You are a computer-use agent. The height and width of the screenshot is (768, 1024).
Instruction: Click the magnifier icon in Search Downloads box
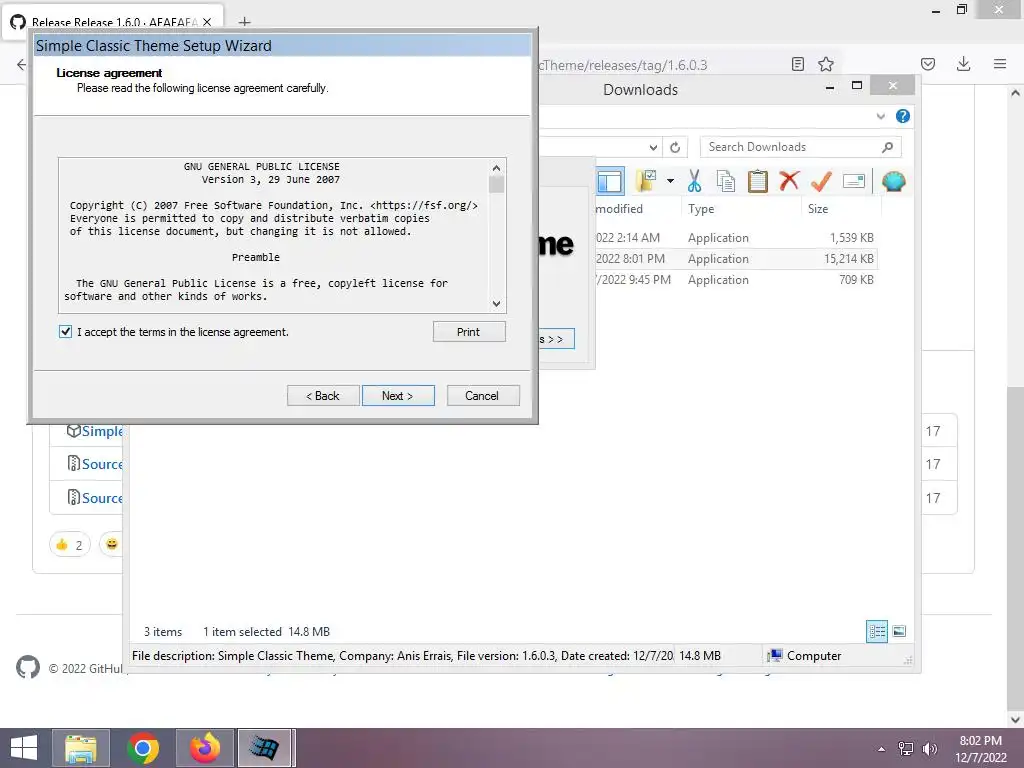click(x=888, y=147)
